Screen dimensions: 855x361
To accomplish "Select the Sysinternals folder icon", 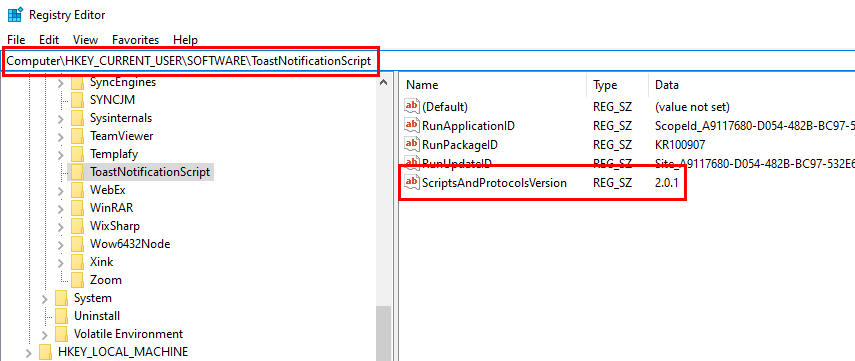I will [x=77, y=118].
